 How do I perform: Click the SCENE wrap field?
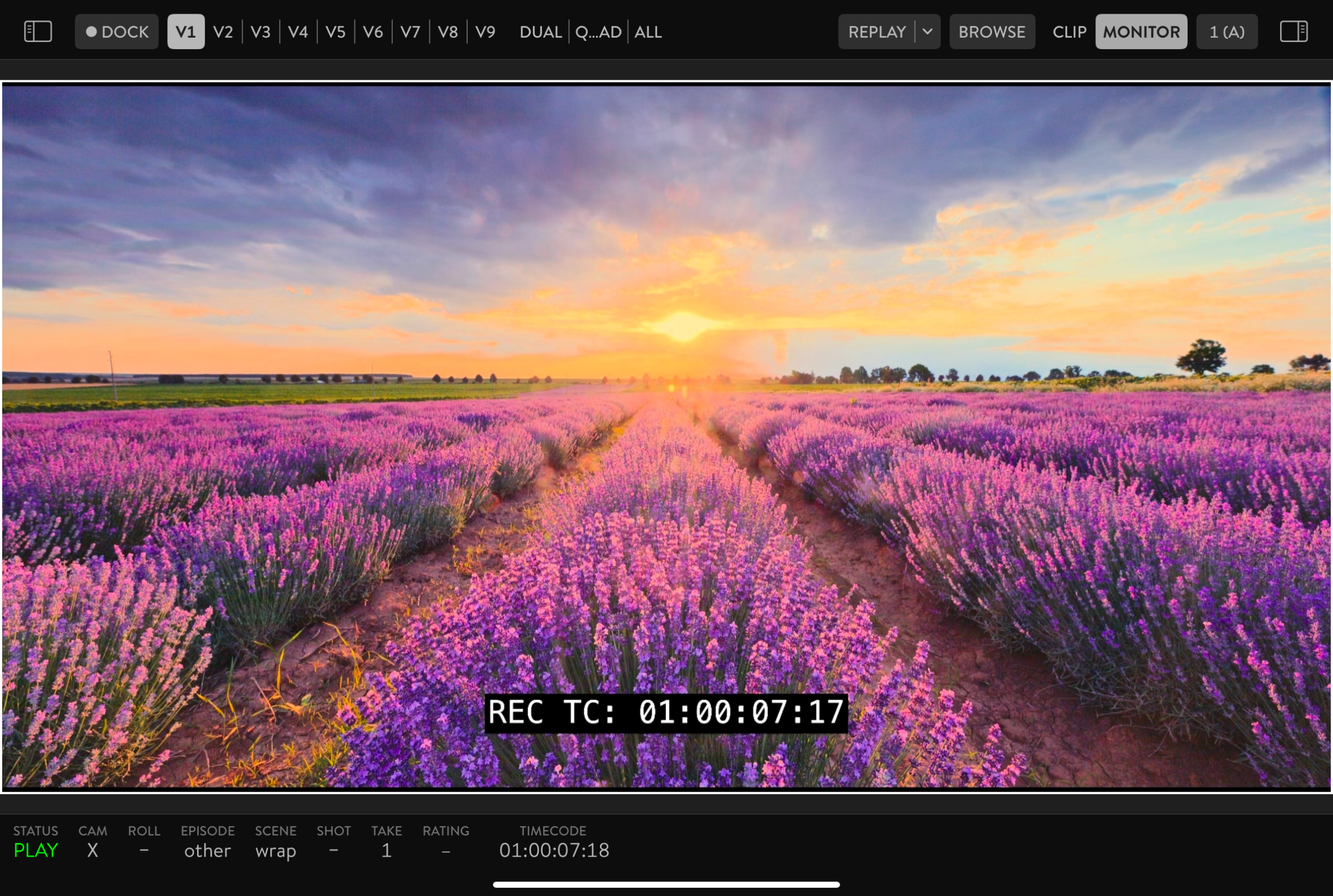pyautogui.click(x=275, y=850)
